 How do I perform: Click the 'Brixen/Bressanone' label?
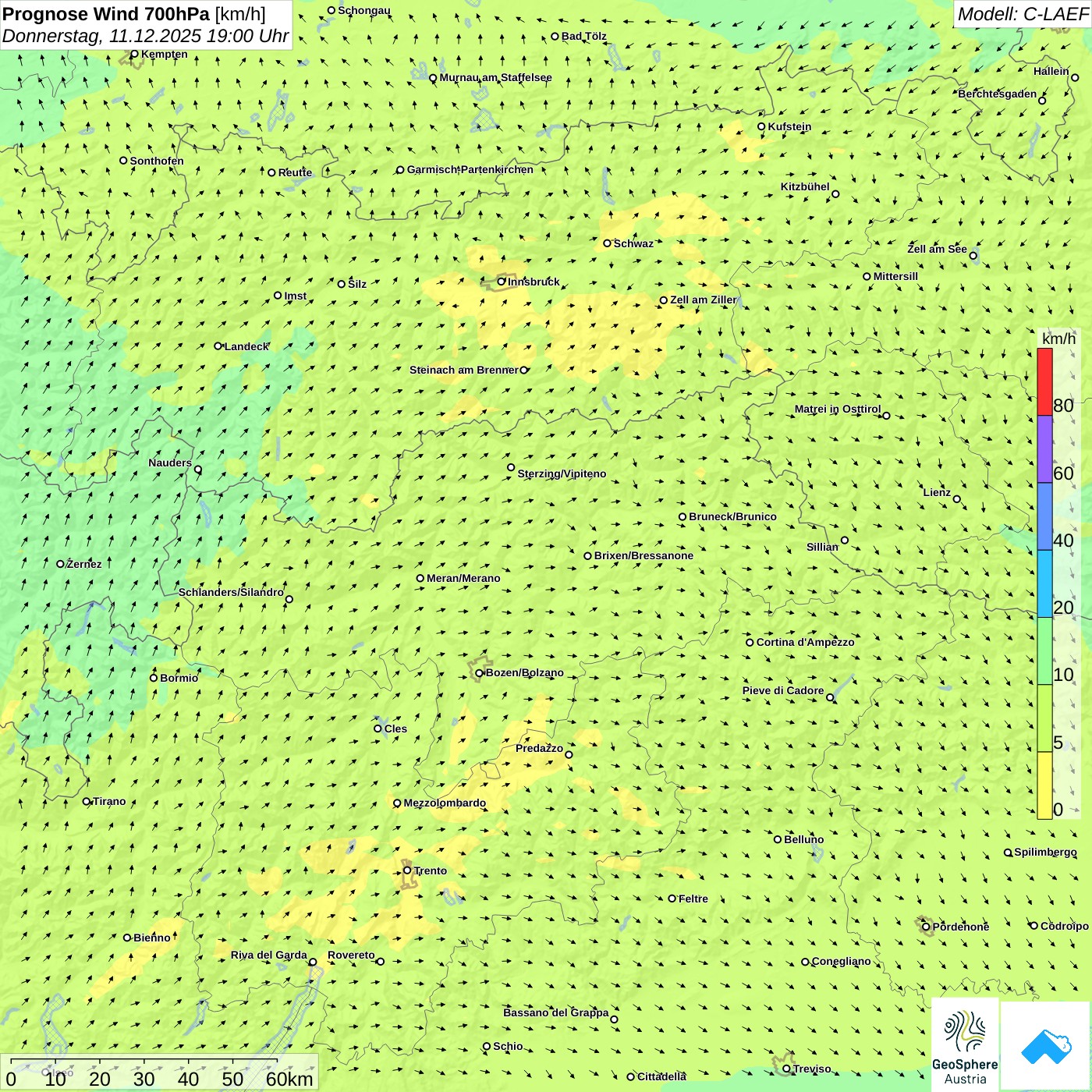point(643,555)
